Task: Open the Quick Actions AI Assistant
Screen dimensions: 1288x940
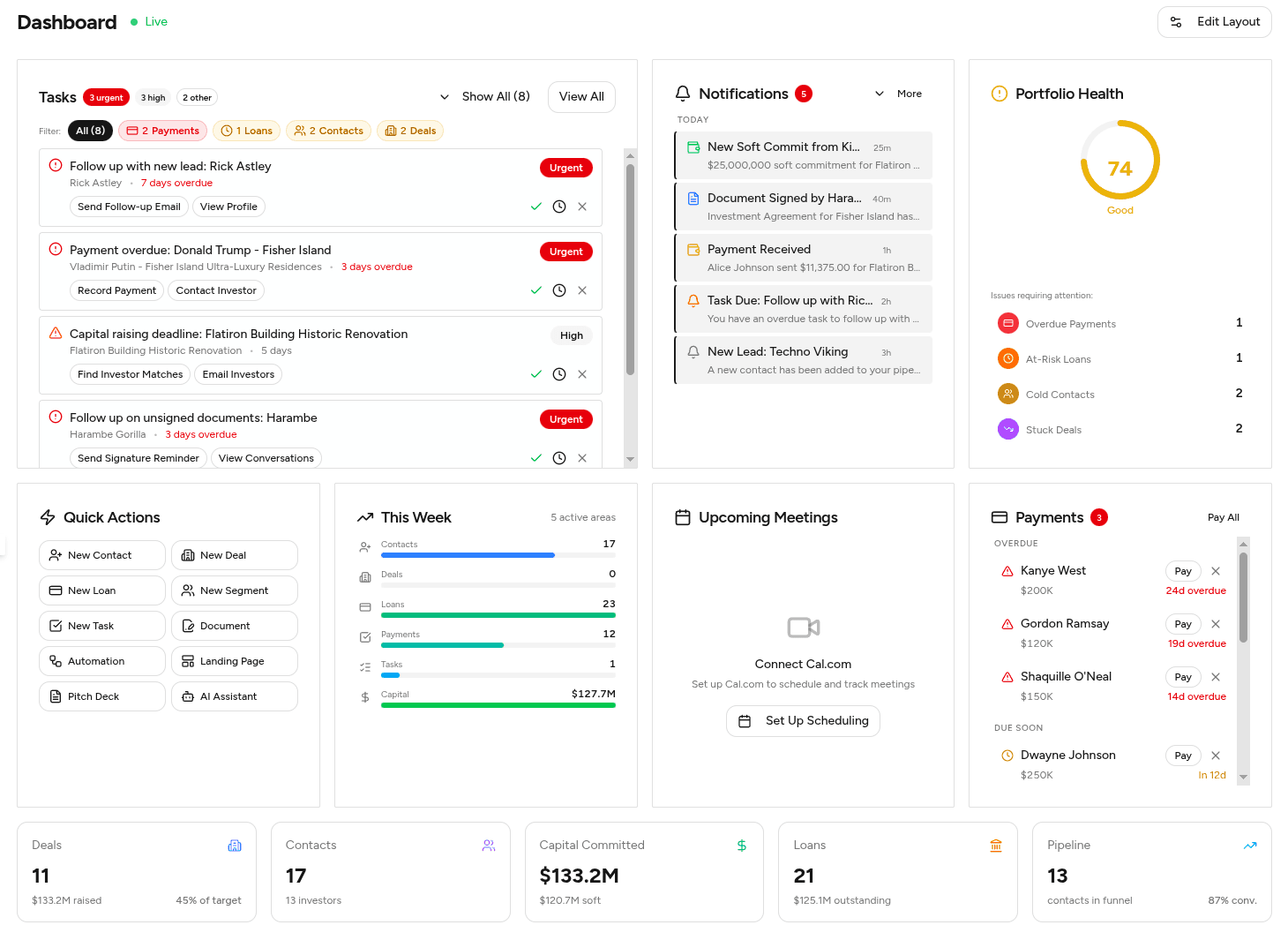Action: (x=234, y=696)
